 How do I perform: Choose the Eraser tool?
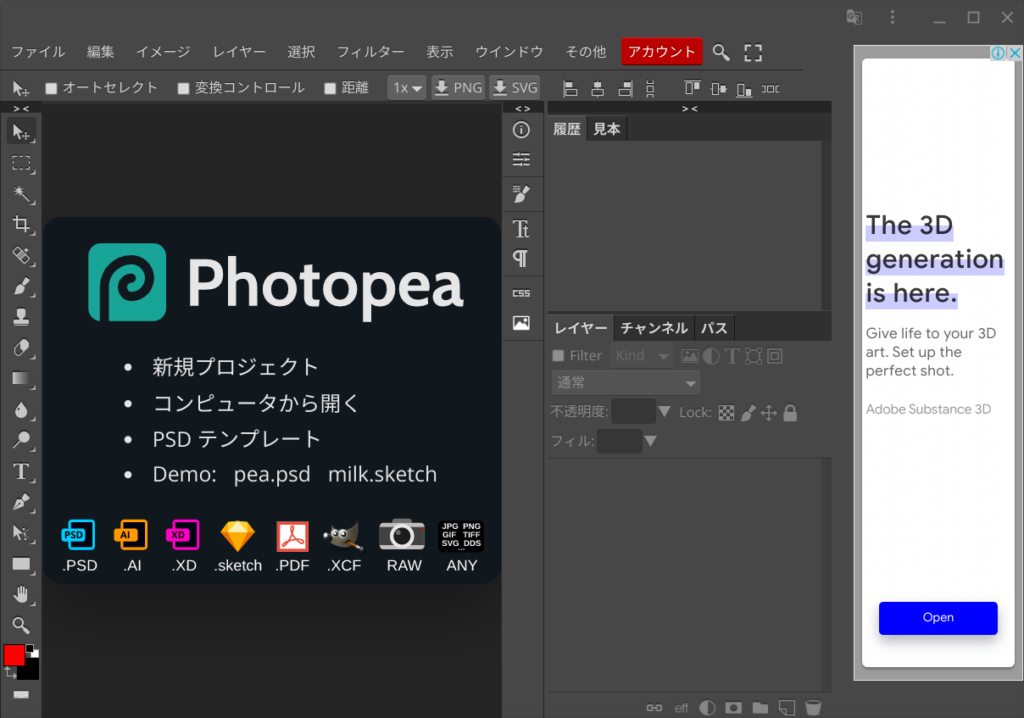[21, 348]
